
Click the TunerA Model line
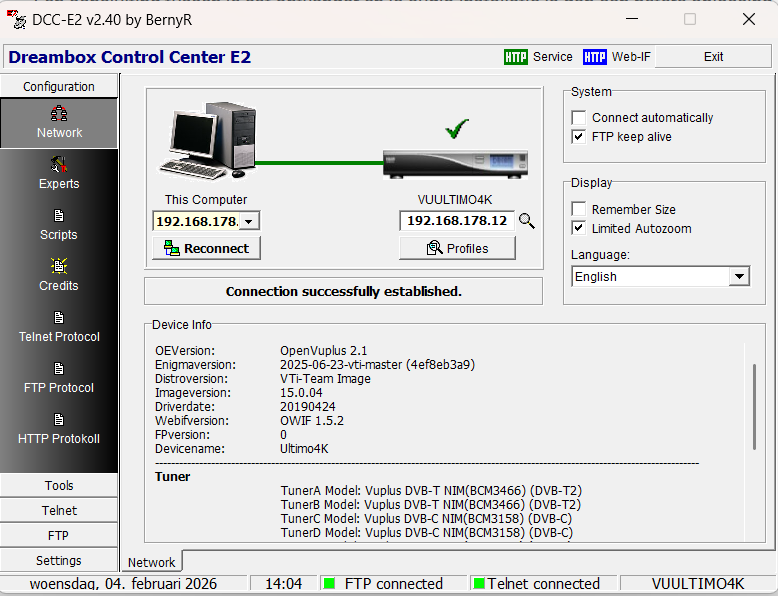[x=431, y=490]
